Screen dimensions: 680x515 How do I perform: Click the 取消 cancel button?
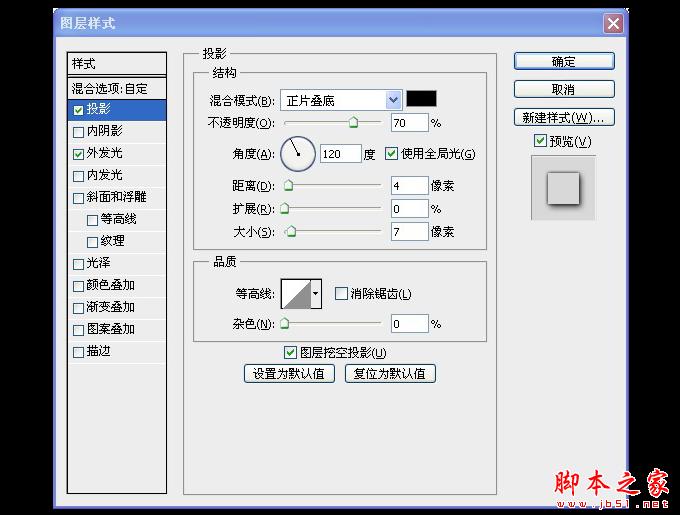click(x=564, y=89)
